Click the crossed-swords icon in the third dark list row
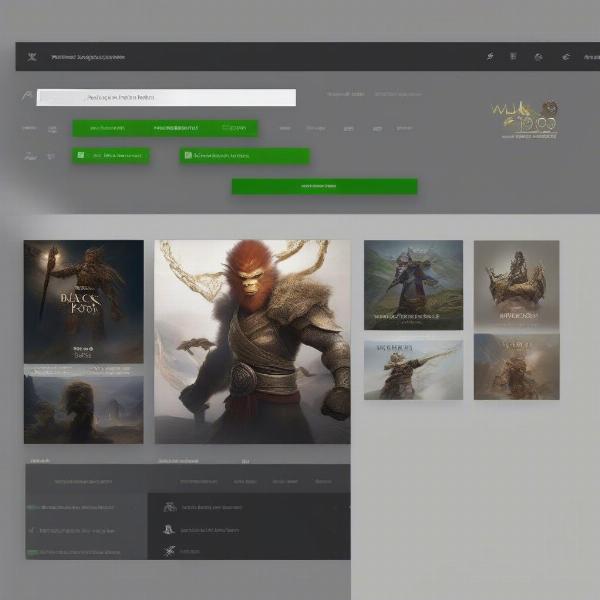600x600 pixels. click(170, 551)
